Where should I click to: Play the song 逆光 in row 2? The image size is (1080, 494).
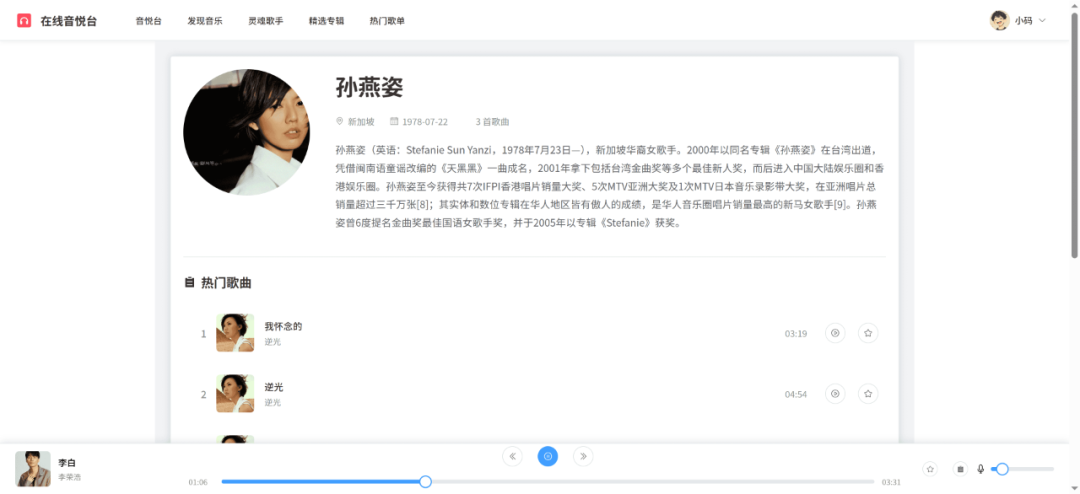pos(835,394)
